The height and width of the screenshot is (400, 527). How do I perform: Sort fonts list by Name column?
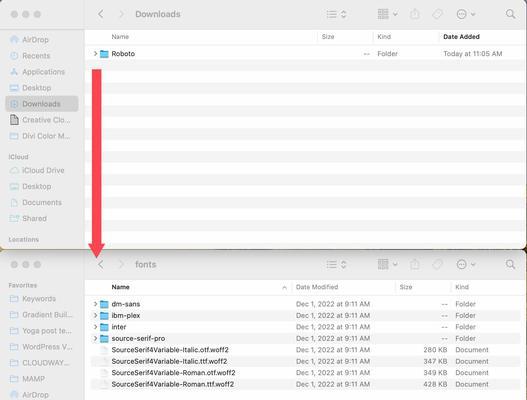coord(120,287)
